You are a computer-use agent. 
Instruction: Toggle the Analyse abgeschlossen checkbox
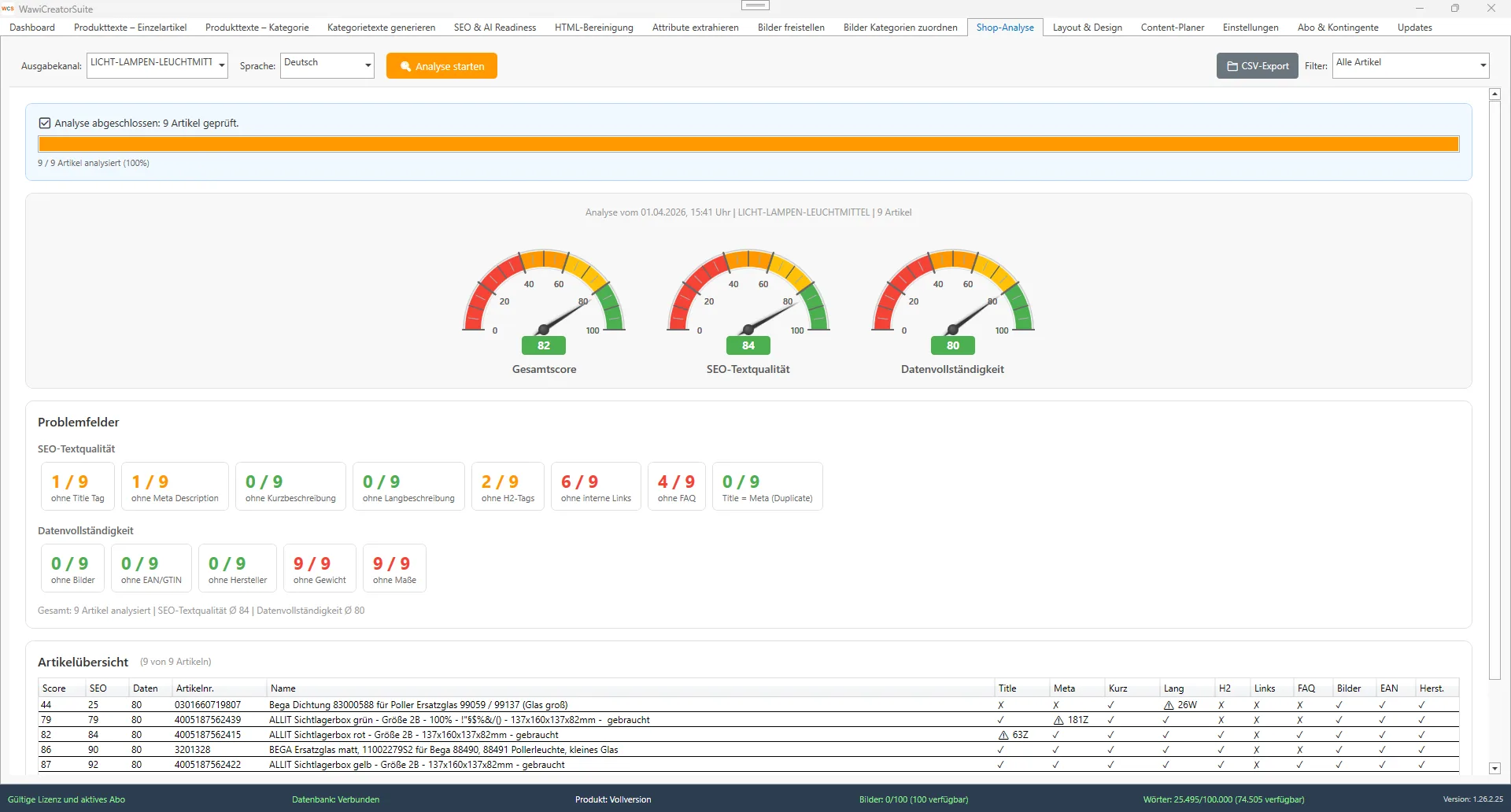click(45, 123)
